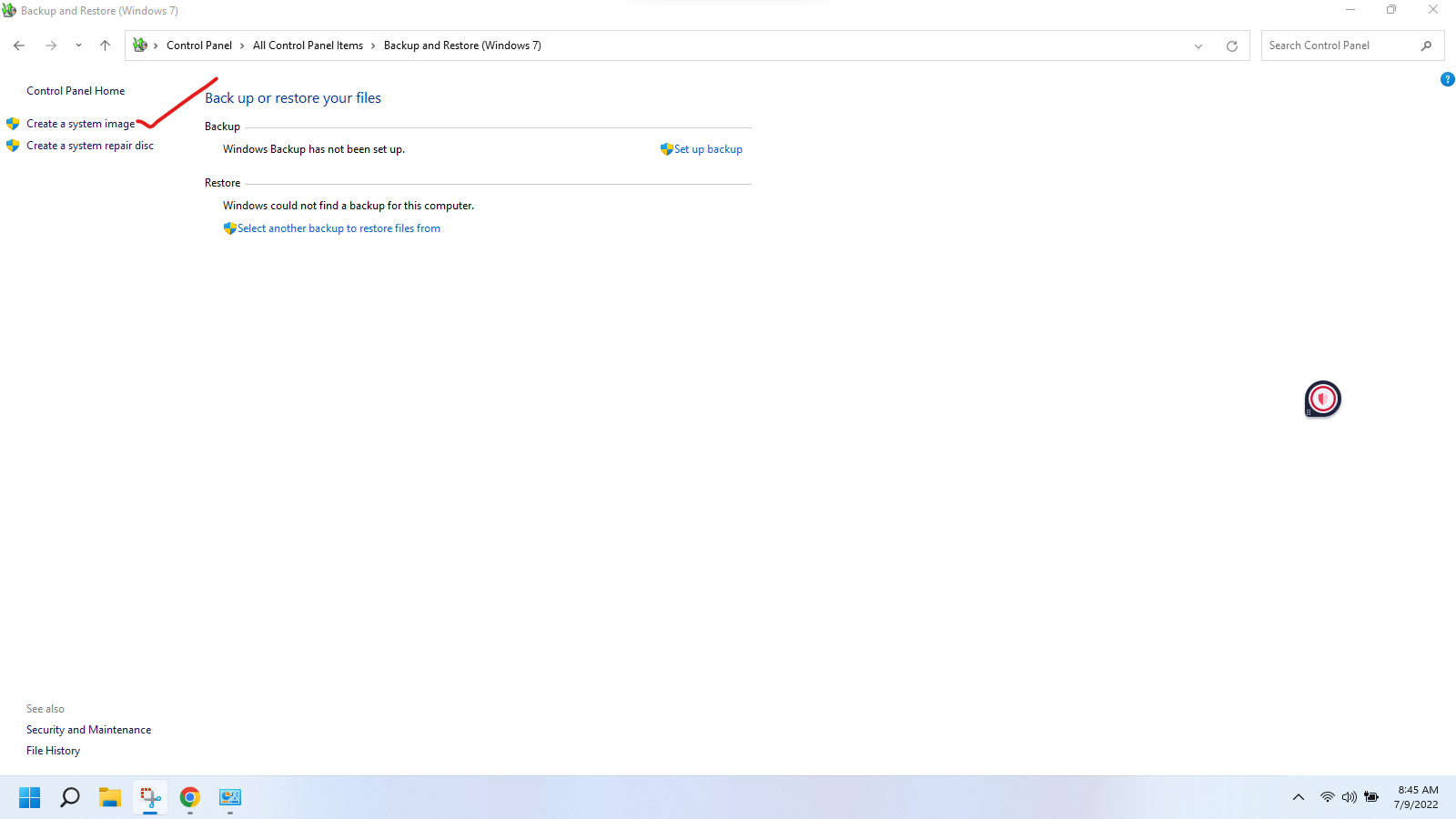This screenshot has height=819, width=1456.
Task: Expand chevron before Control Panel breadcrumb
Action: (x=156, y=45)
